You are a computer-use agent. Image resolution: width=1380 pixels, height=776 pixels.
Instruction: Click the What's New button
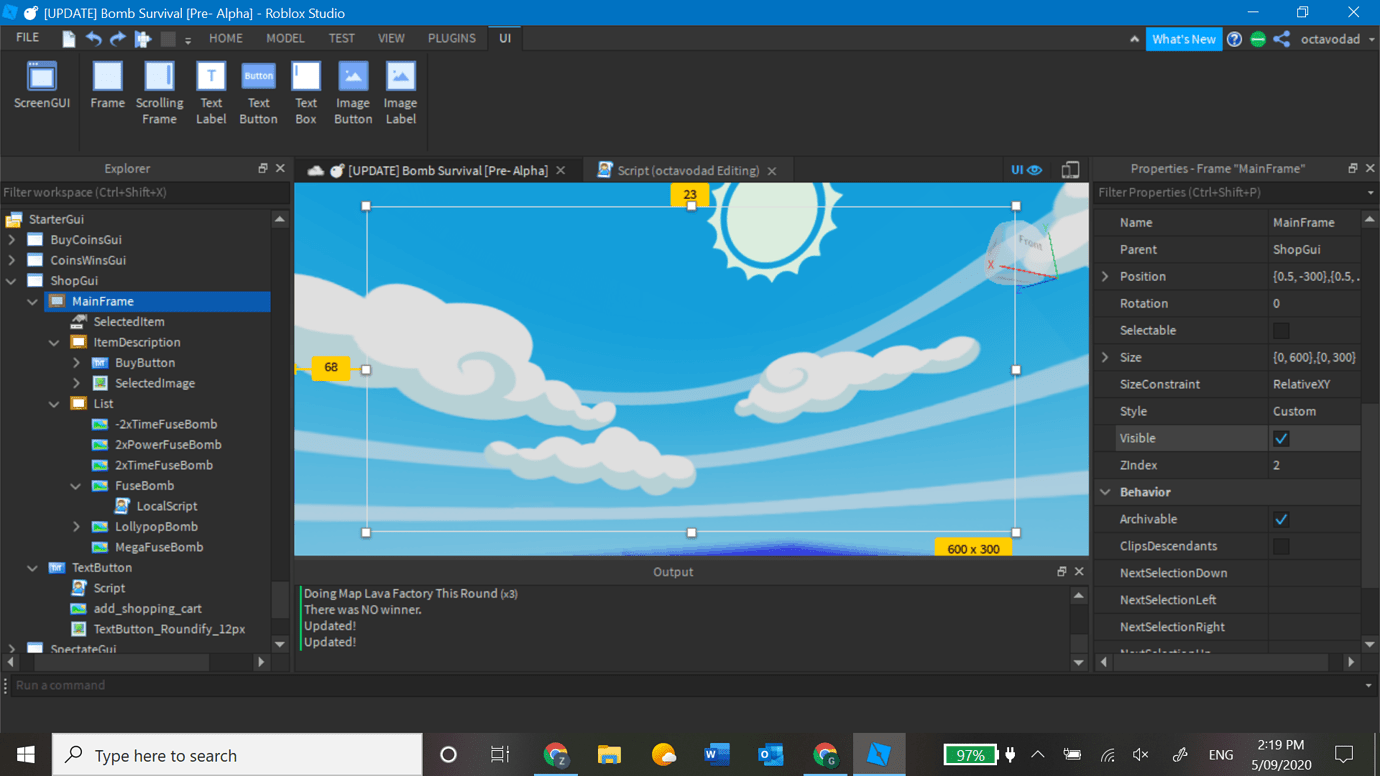point(1184,39)
